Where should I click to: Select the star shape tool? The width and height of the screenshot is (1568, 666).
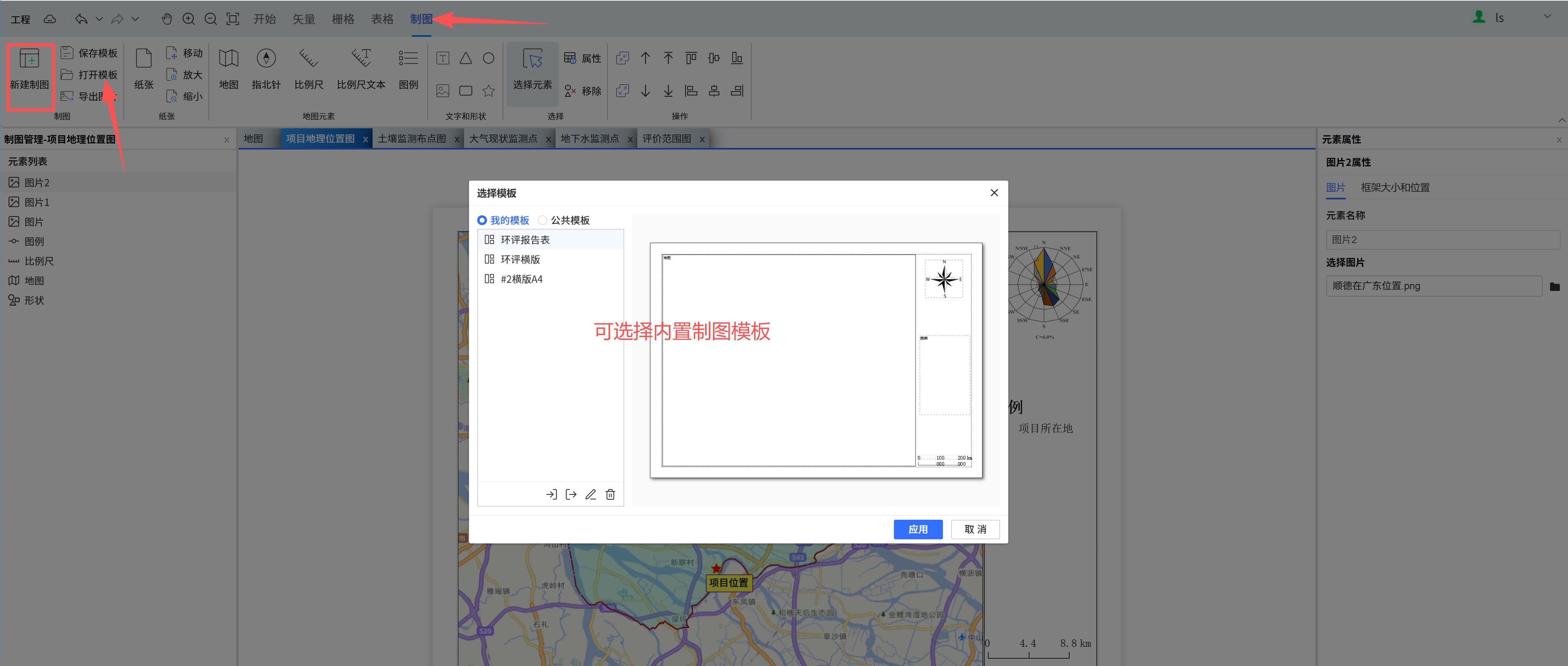pyautogui.click(x=489, y=91)
